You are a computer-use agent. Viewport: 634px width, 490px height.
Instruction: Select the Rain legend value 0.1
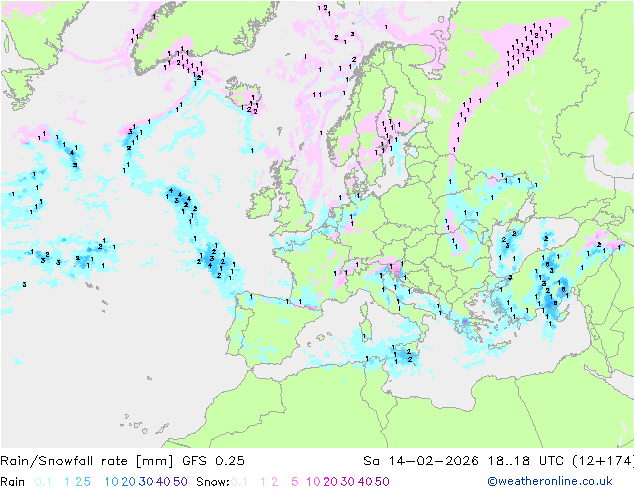[x=43, y=482]
